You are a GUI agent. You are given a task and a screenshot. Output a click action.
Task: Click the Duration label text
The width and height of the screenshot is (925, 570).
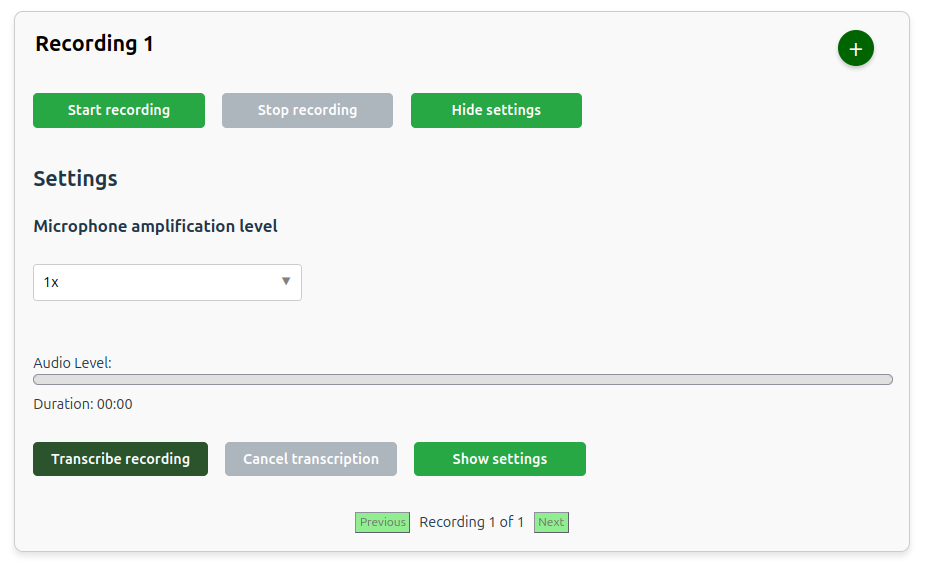62,405
